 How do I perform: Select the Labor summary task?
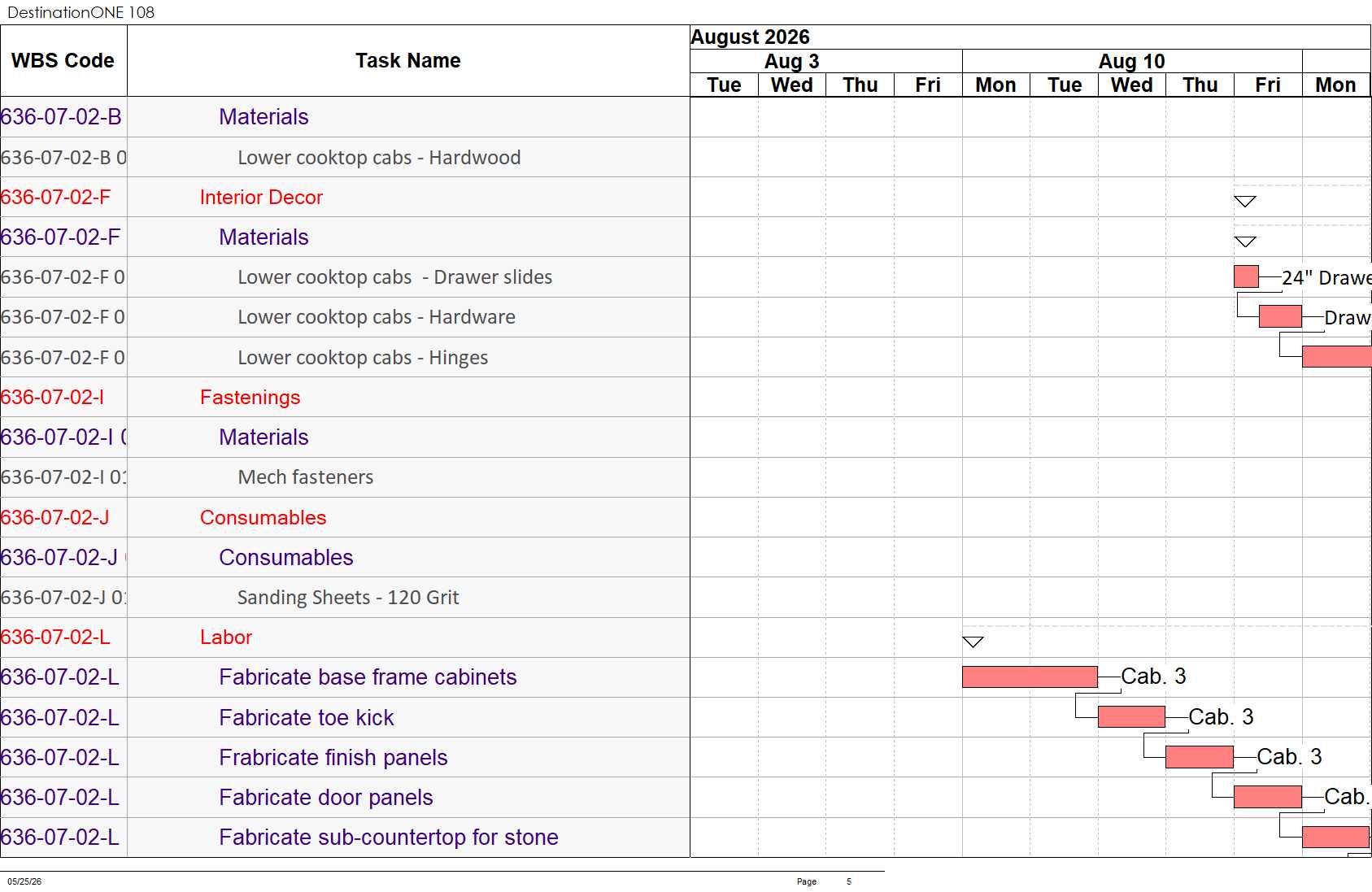226,637
